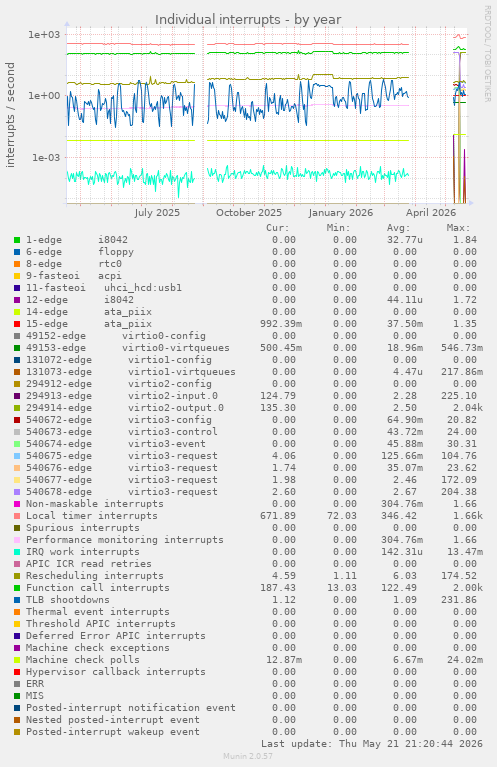Click the Max: column header
Screen dimensions: 497x767
pos(458,228)
